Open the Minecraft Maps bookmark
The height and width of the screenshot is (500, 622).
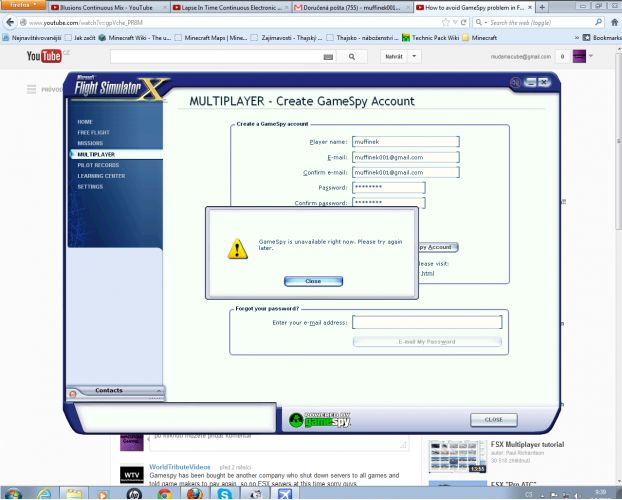coord(211,38)
